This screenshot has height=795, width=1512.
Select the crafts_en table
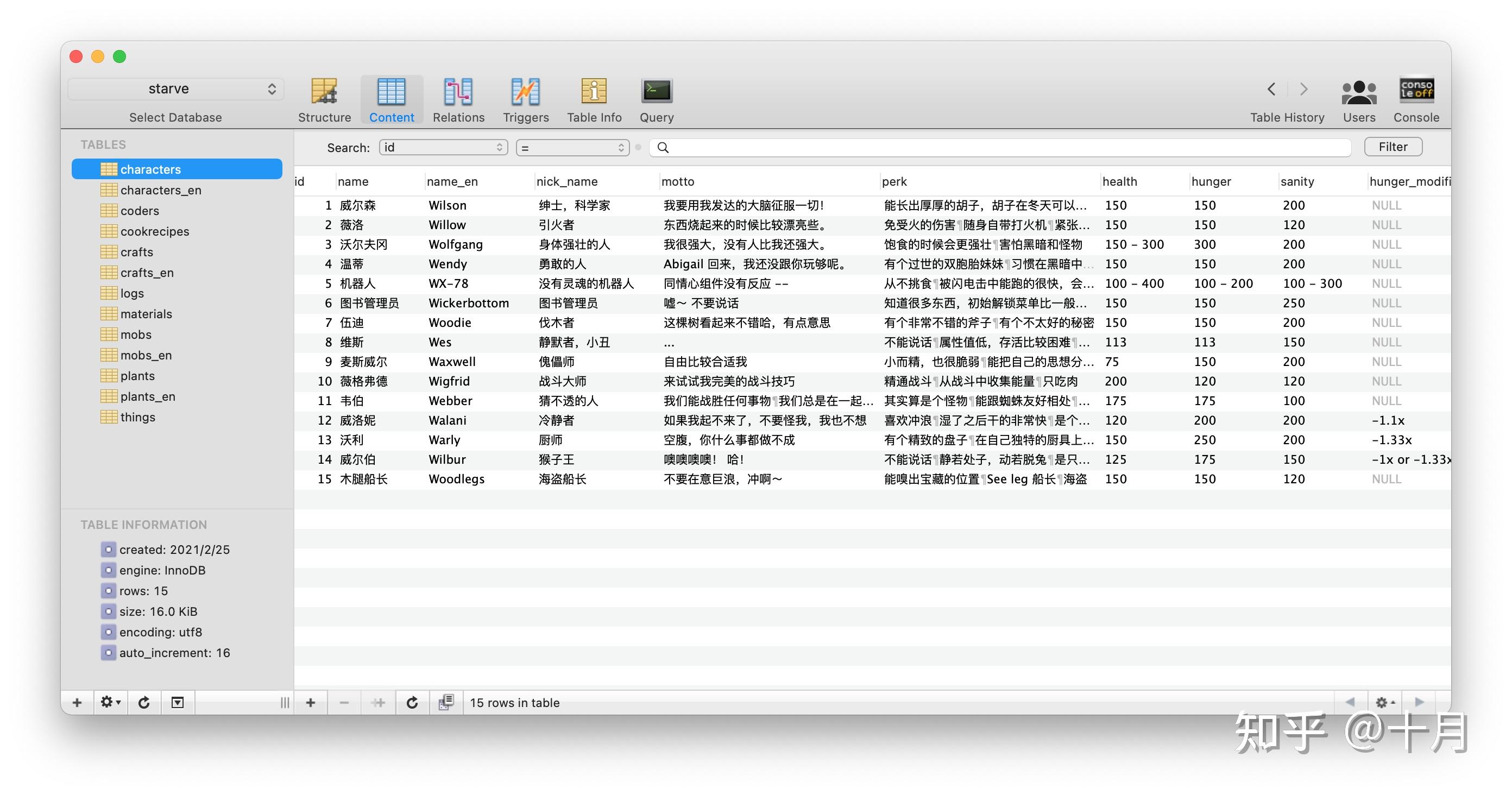click(177, 272)
